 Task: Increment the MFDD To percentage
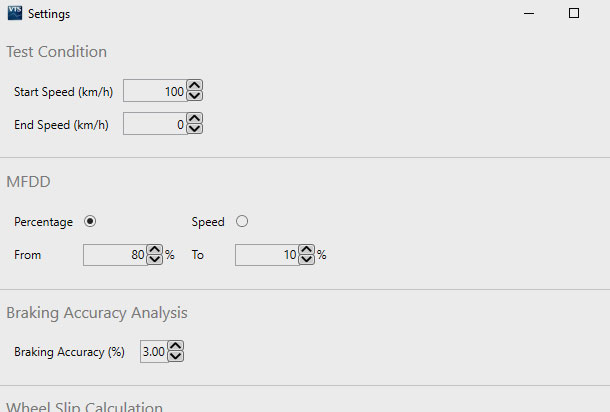pos(307,250)
